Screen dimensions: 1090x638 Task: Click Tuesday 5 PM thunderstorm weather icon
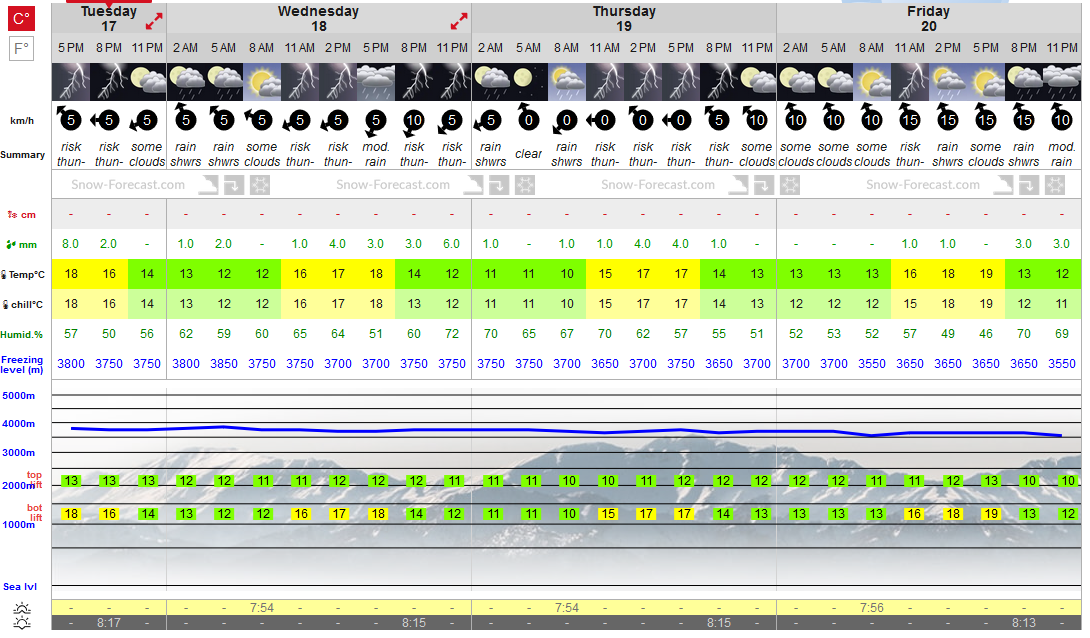coord(71,82)
